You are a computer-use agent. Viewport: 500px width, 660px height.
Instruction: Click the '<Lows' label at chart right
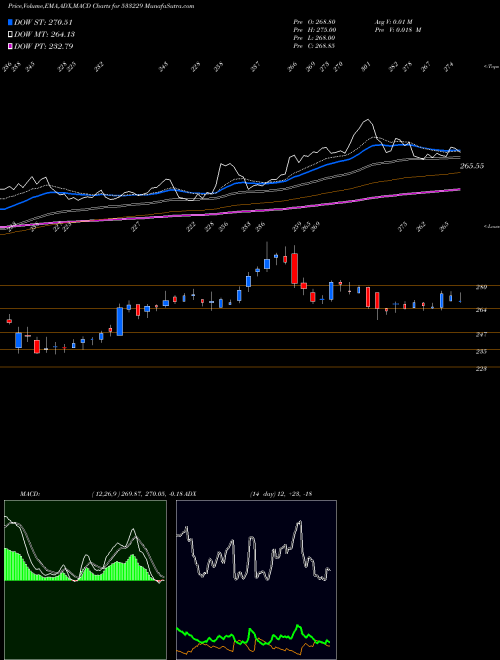(492, 226)
